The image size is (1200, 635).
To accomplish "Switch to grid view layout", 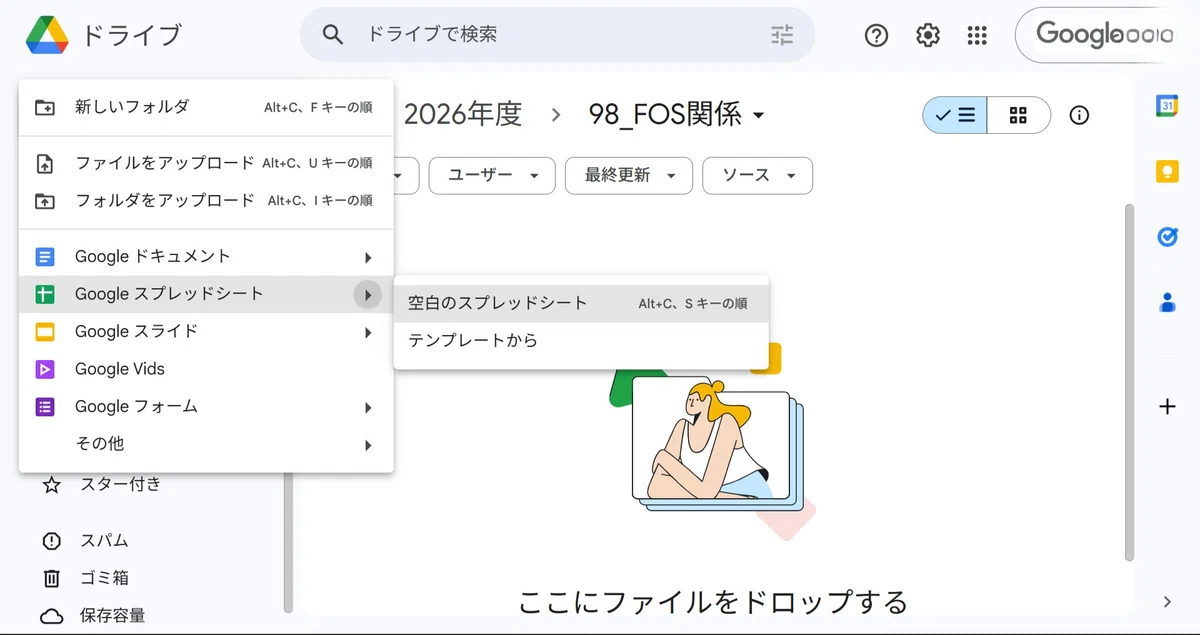I will [1019, 115].
